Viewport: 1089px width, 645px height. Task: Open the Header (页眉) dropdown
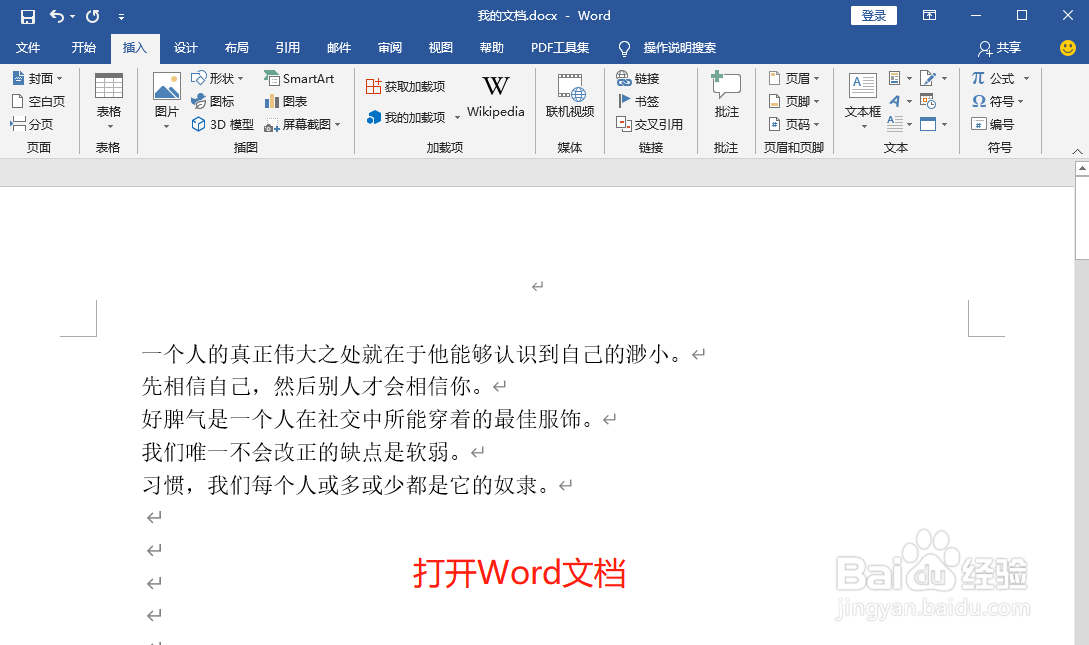point(794,78)
